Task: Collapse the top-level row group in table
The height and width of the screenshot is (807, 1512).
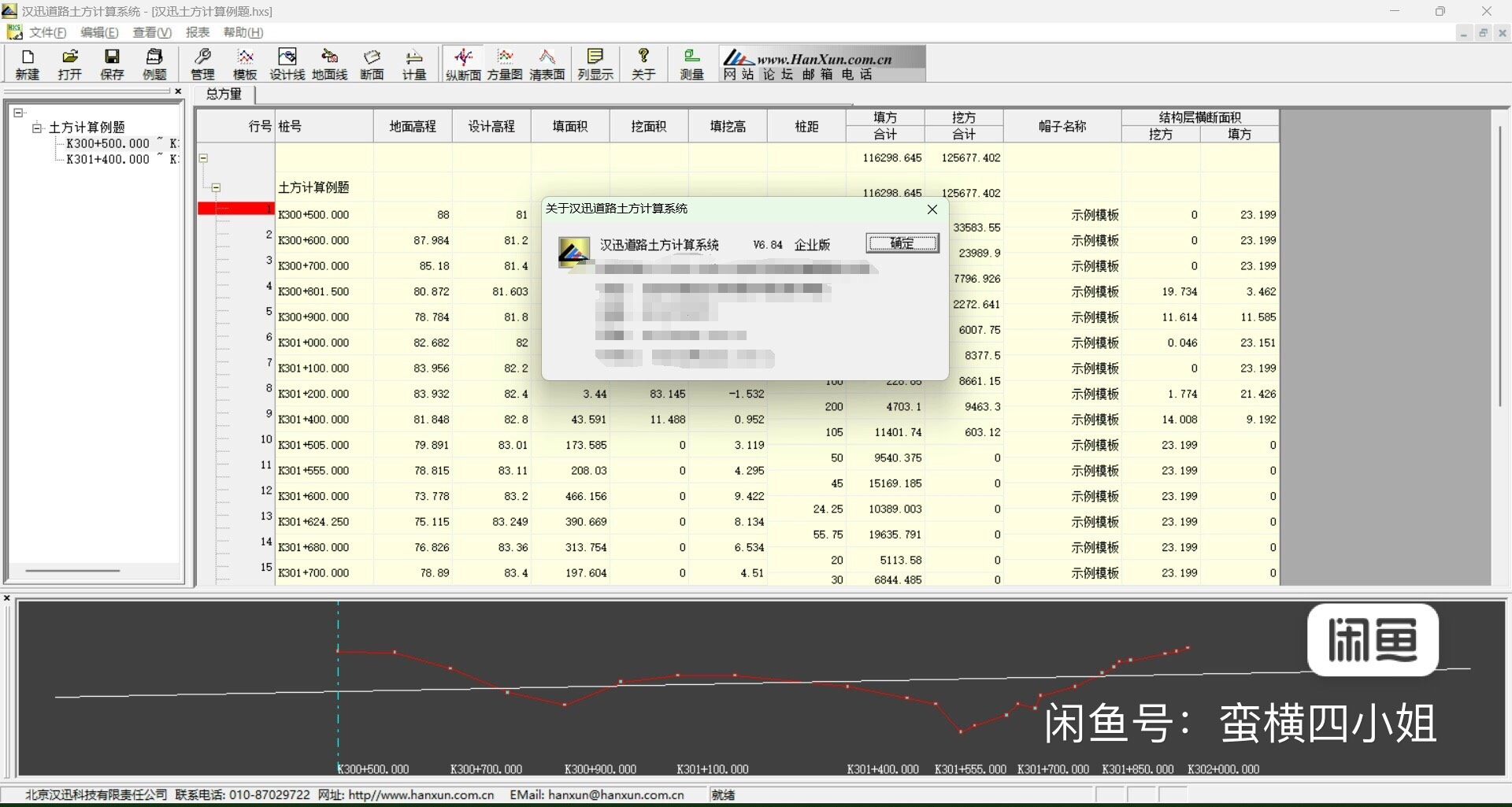Action: click(x=203, y=158)
